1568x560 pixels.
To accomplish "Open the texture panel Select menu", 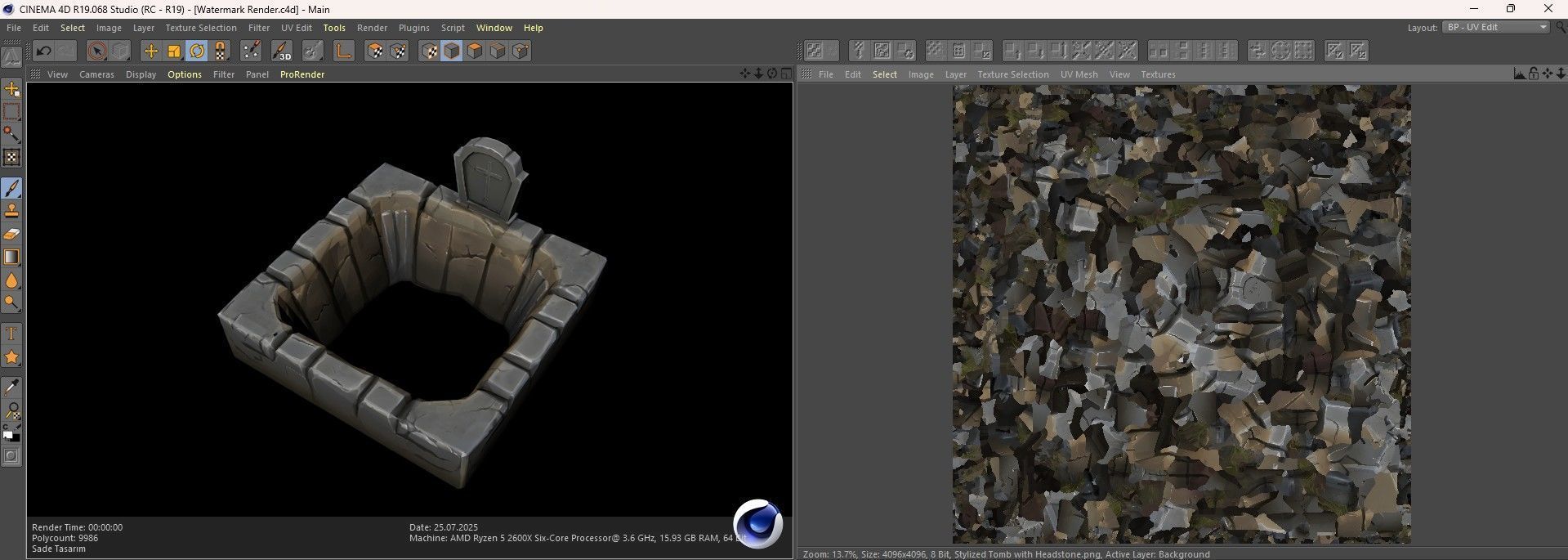I will click(x=885, y=74).
